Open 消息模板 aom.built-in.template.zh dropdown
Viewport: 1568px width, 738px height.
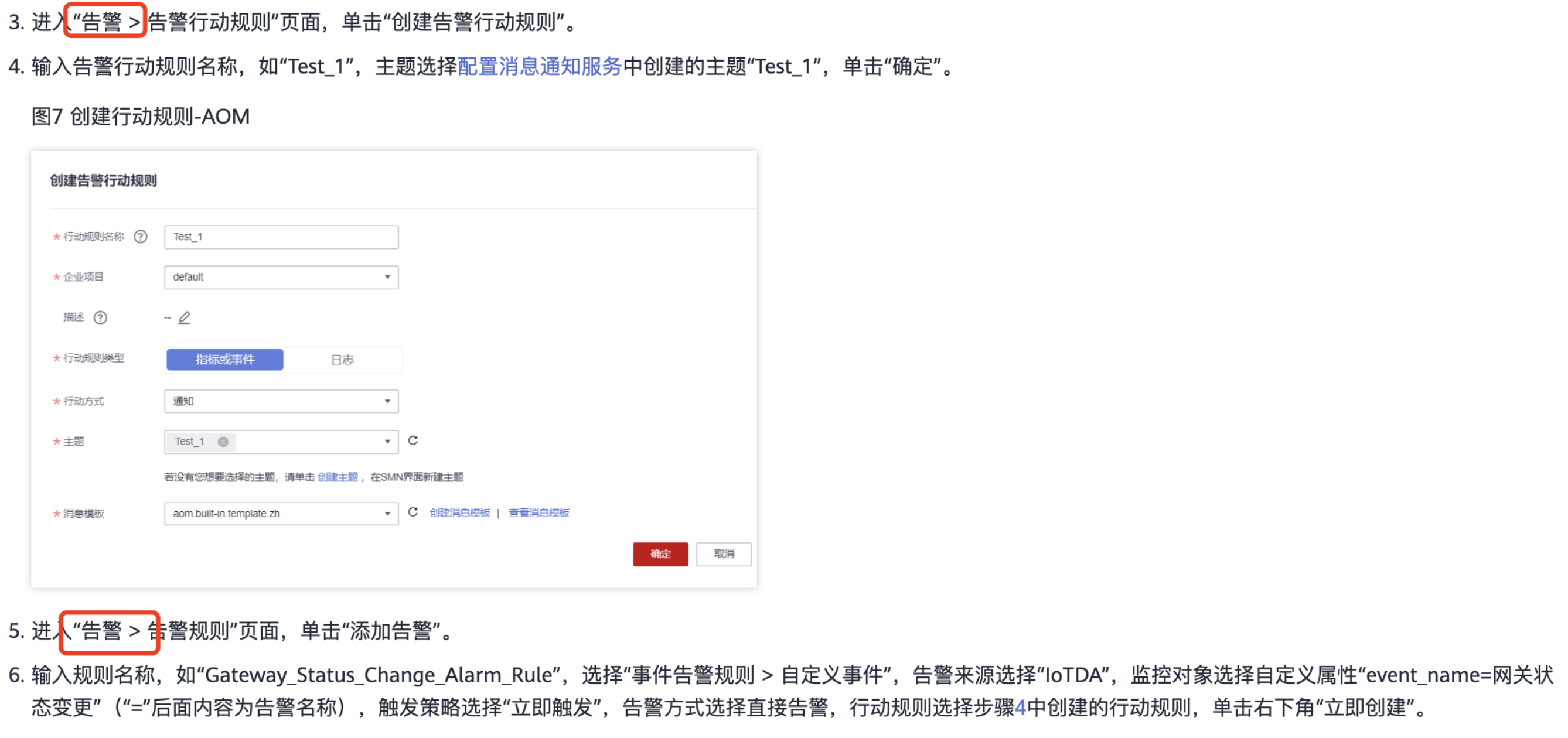(281, 514)
